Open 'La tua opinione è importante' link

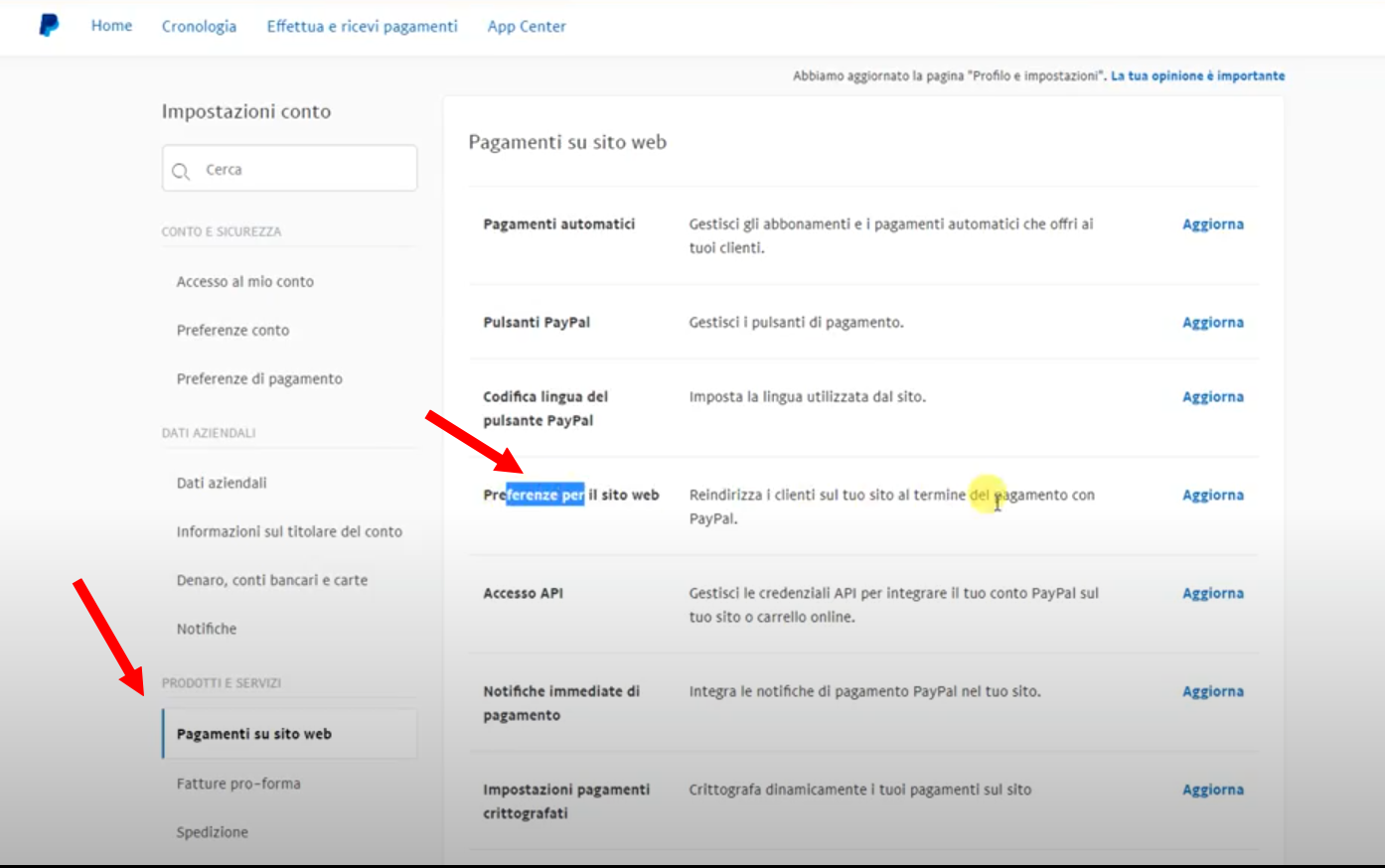coord(1197,75)
